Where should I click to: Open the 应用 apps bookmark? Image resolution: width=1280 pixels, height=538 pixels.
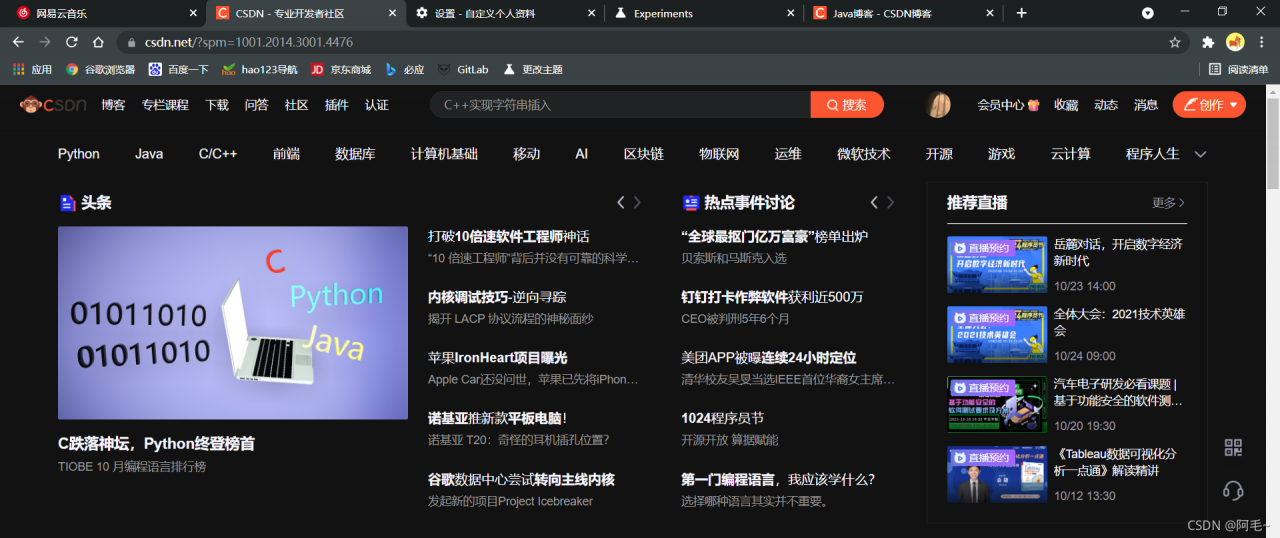tap(32, 70)
